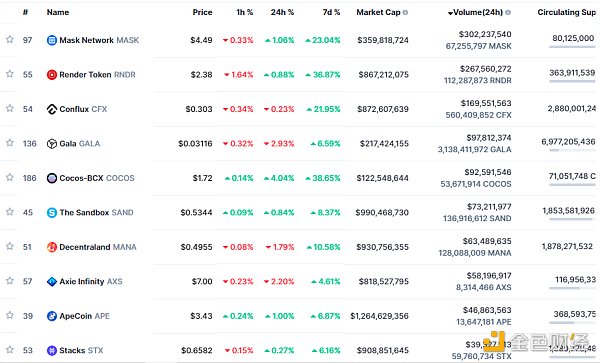Sort by the 24h % column header

[x=282, y=12]
